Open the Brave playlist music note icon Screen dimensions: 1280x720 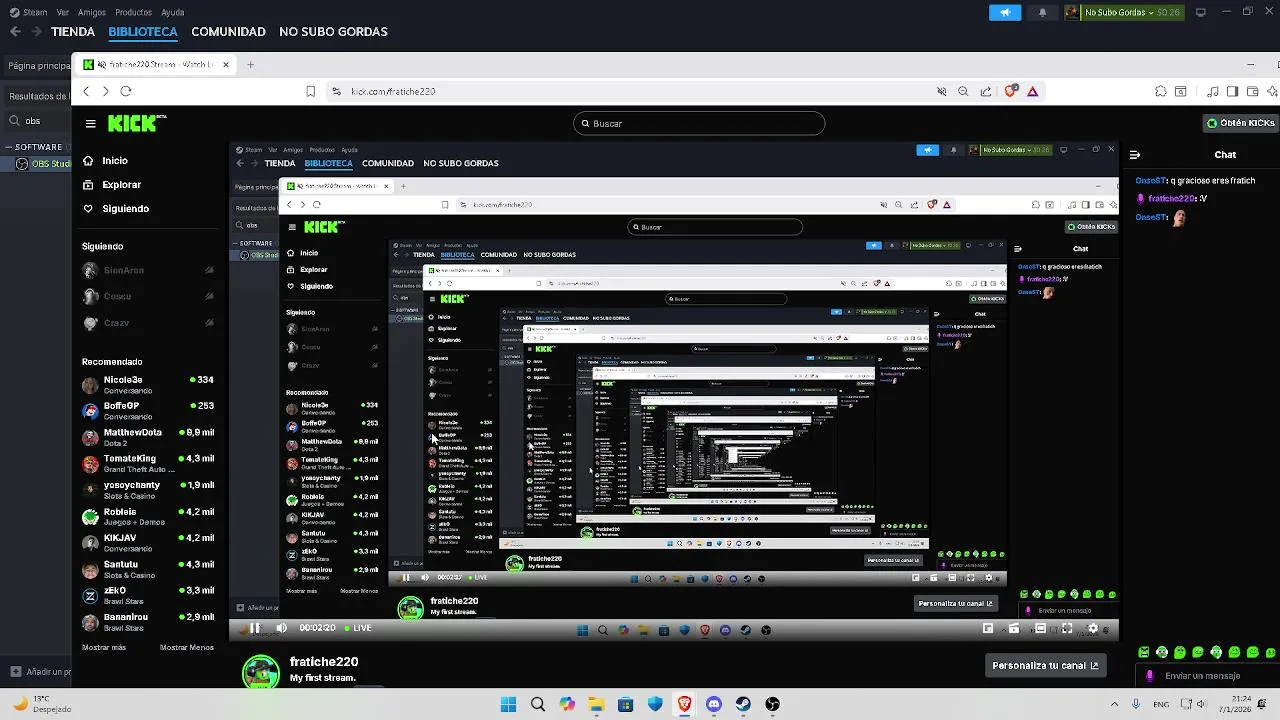point(1213,91)
